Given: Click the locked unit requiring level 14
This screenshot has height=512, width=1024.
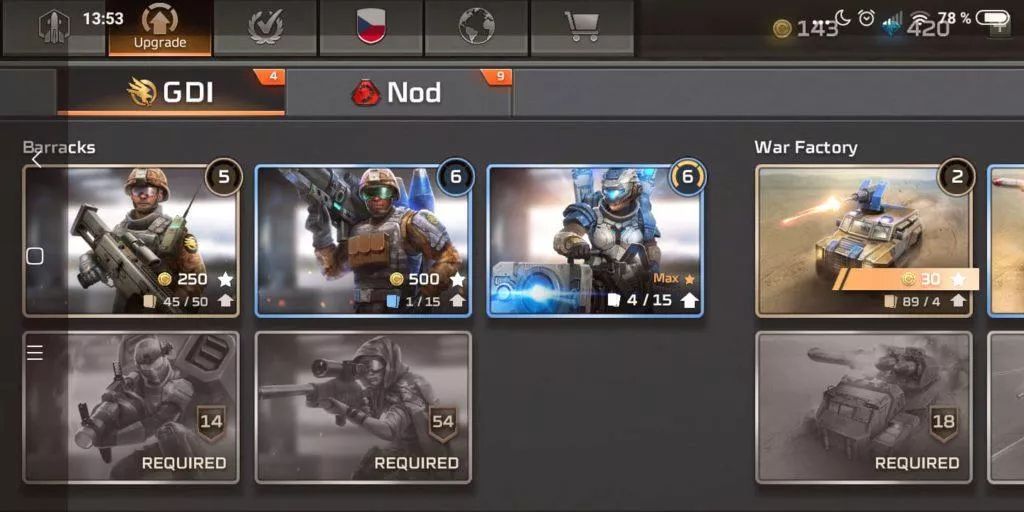Looking at the screenshot, I should coord(131,408).
